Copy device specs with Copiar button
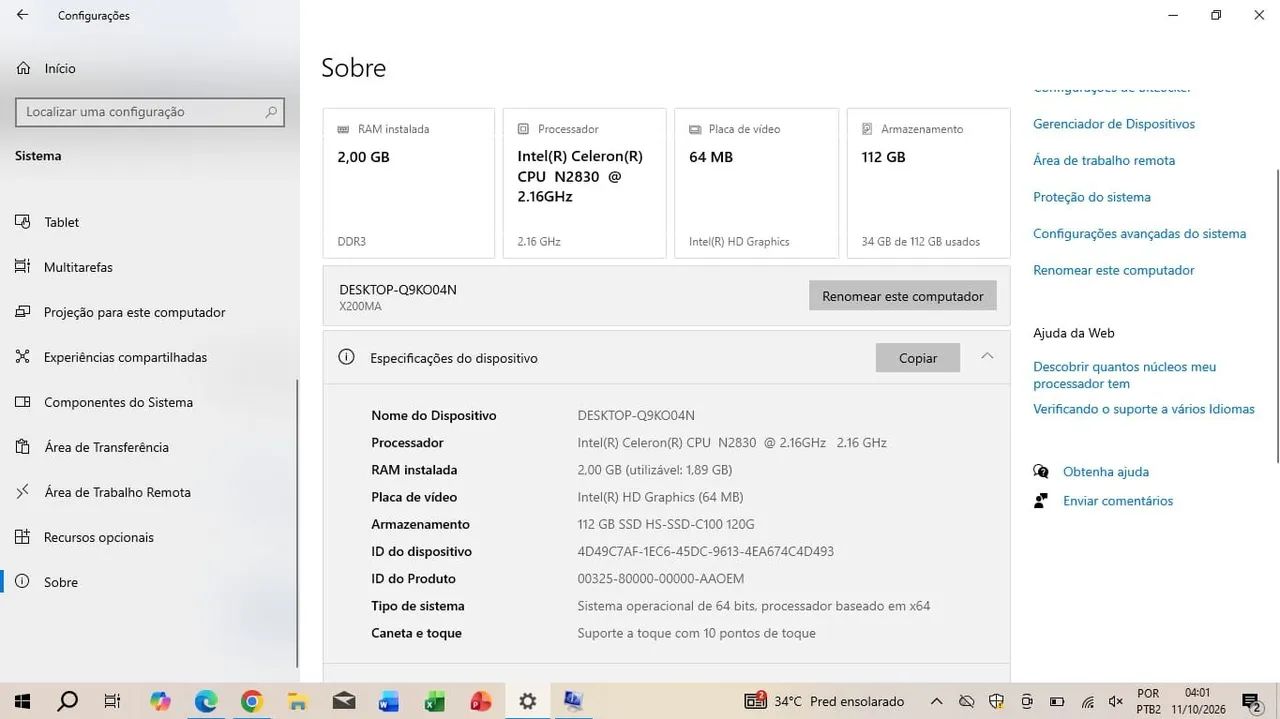The width and height of the screenshot is (1280, 719). click(918, 358)
